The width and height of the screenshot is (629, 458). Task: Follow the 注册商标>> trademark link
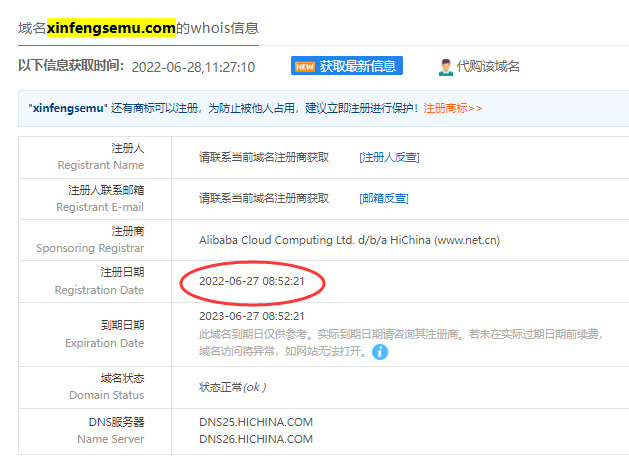[452, 108]
